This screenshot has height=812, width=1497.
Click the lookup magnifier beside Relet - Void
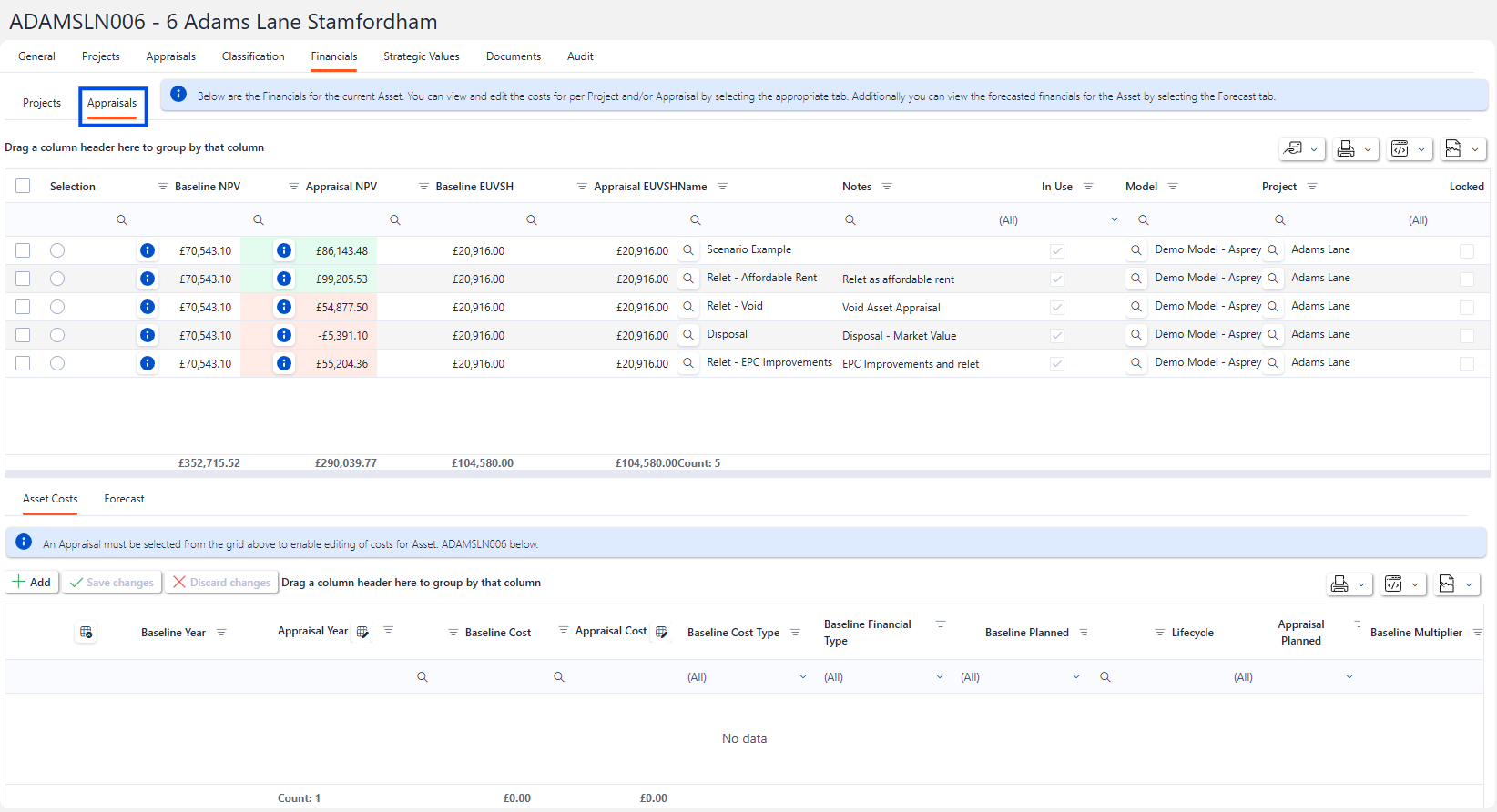click(x=688, y=307)
